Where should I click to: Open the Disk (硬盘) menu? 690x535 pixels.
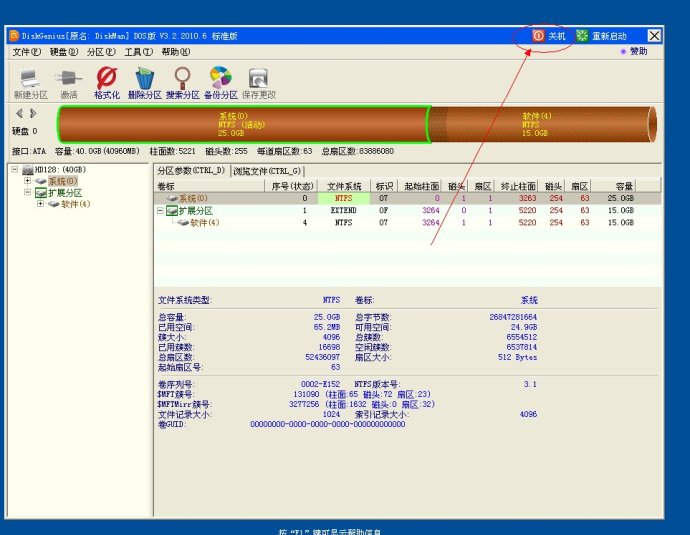[64, 52]
